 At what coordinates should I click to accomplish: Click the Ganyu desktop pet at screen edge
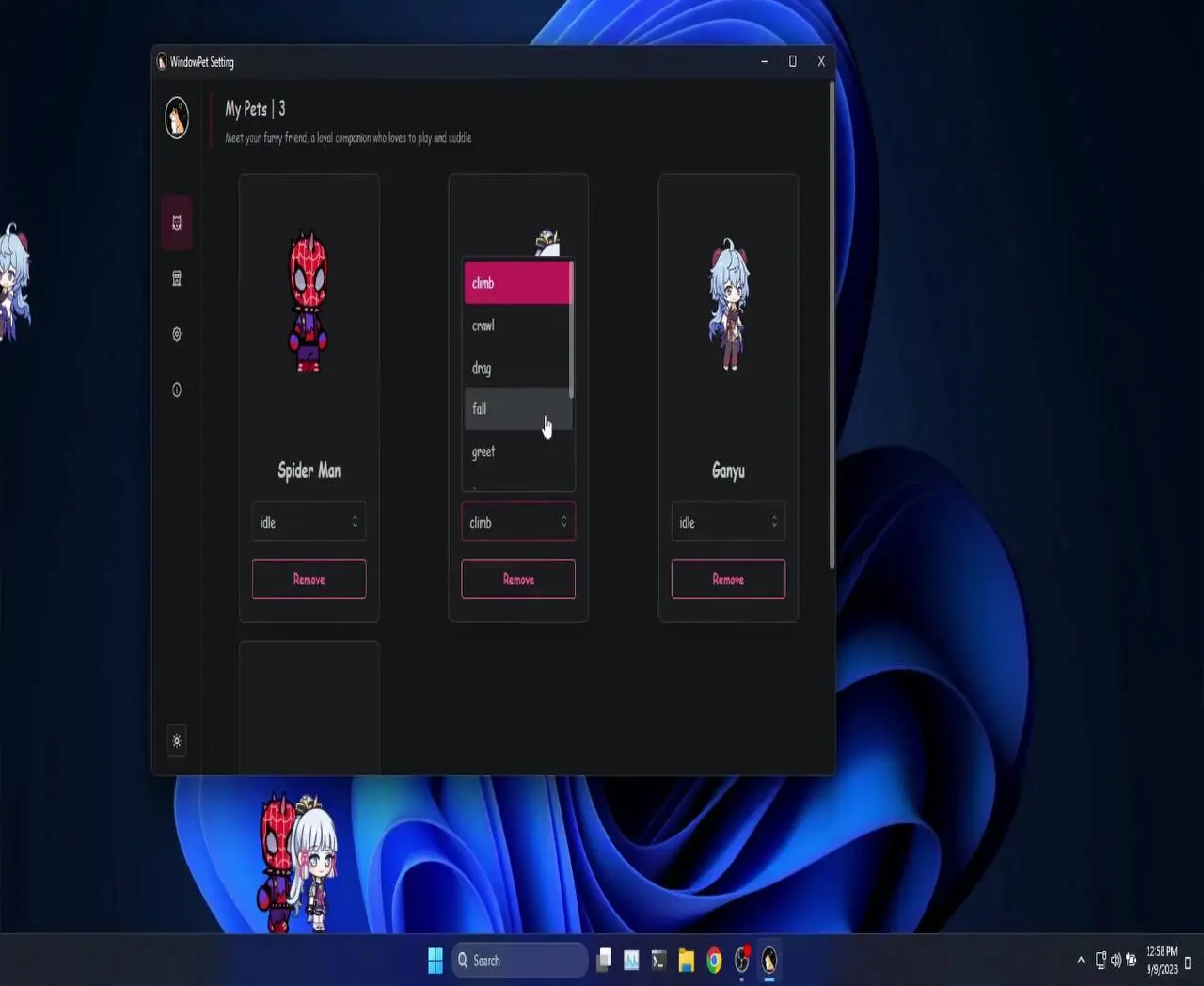pos(15,281)
